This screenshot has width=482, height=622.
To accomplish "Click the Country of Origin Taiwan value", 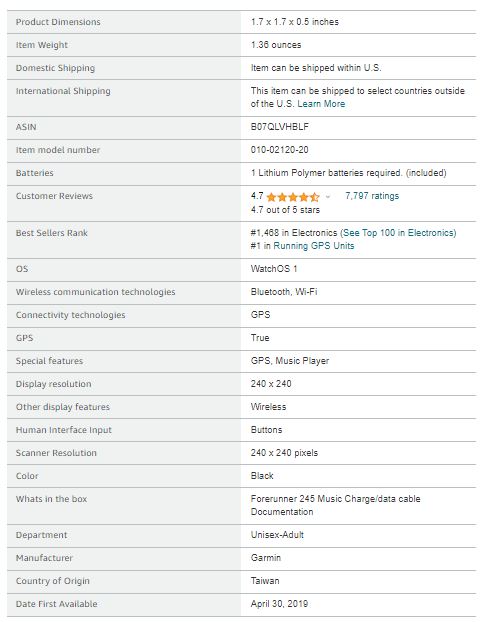I will pyautogui.click(x=265, y=581).
